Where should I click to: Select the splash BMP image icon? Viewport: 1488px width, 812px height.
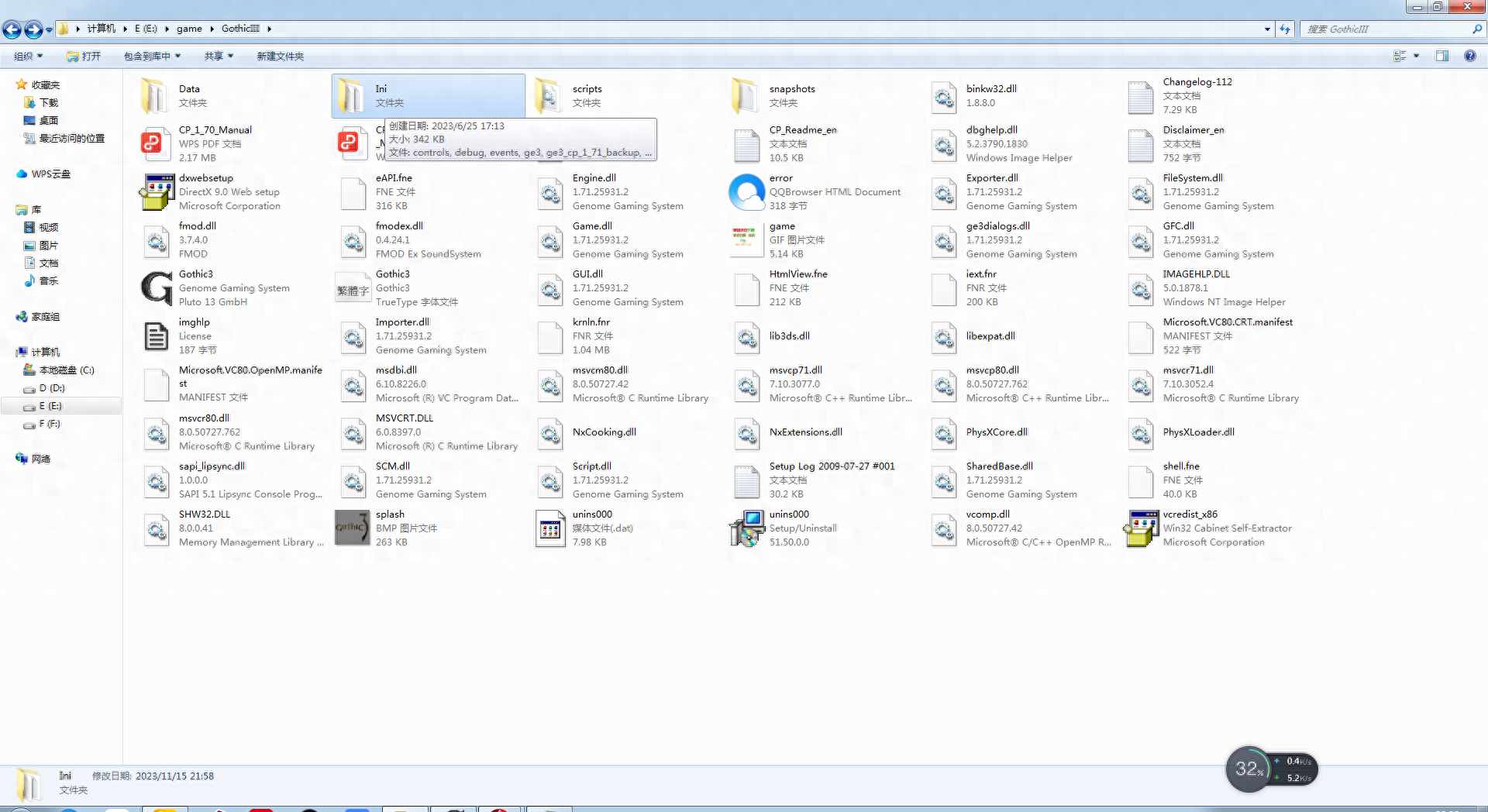pos(353,528)
